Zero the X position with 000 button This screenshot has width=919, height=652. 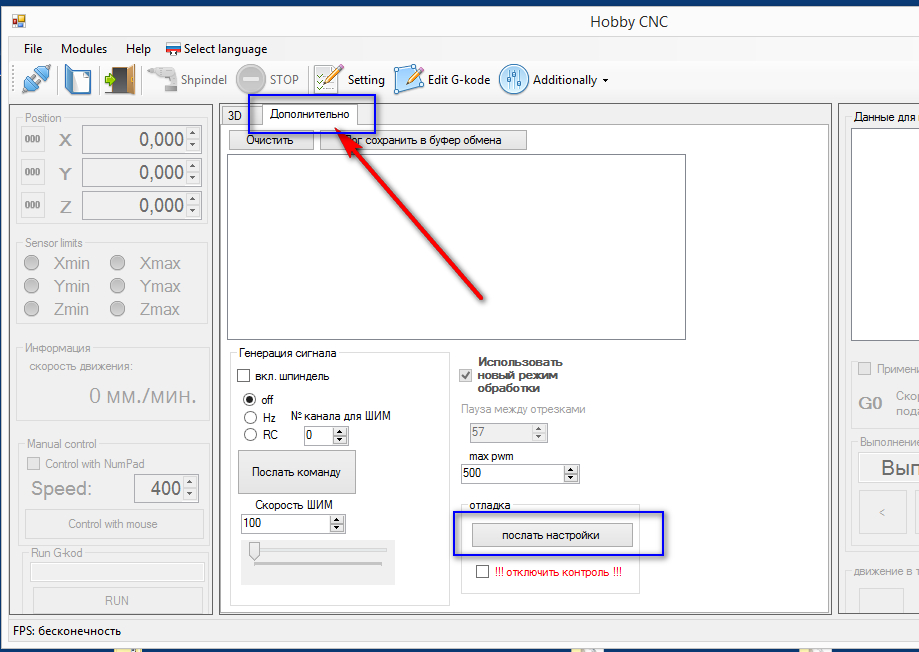tap(33, 139)
